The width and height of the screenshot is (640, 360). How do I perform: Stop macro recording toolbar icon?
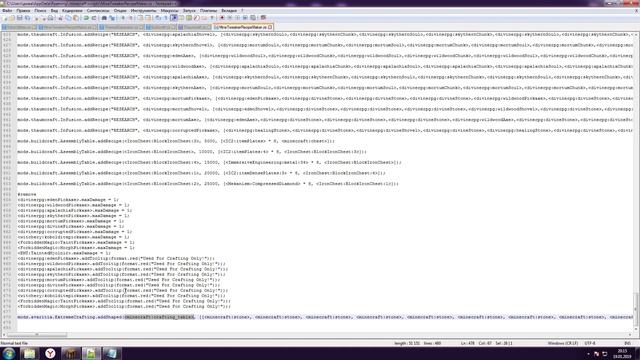[230, 18]
